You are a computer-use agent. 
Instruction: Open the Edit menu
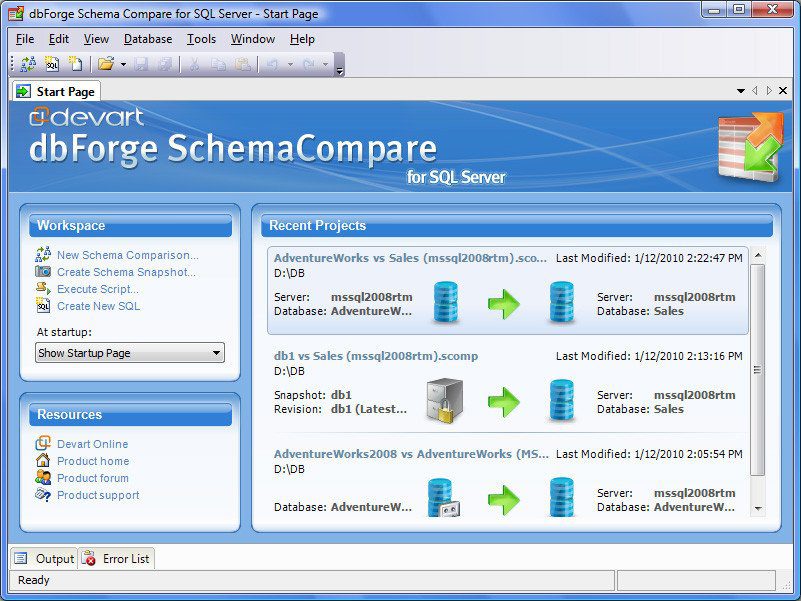coord(59,39)
